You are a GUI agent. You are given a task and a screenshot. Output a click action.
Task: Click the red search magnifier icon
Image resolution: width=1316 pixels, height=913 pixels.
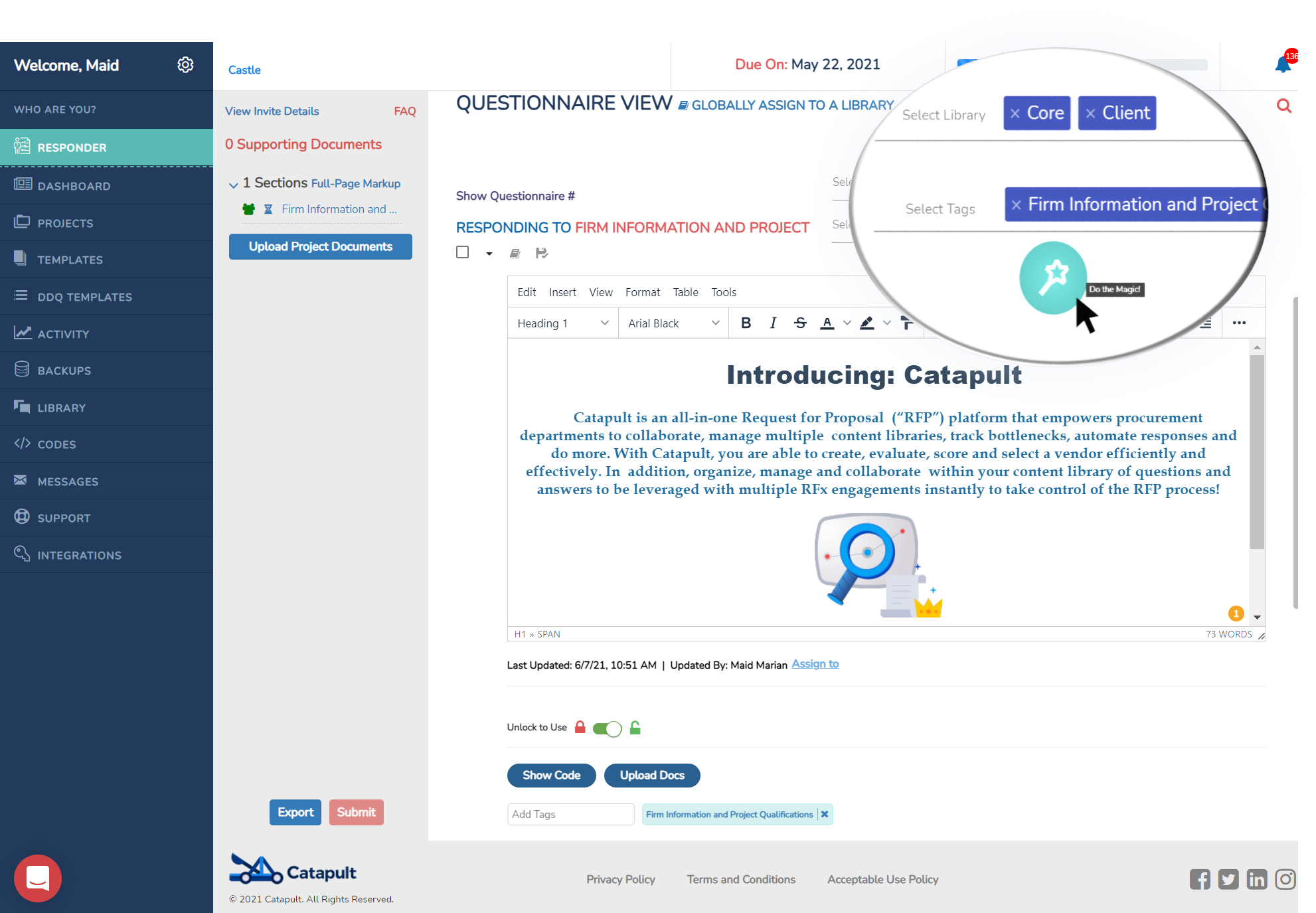(x=1283, y=106)
